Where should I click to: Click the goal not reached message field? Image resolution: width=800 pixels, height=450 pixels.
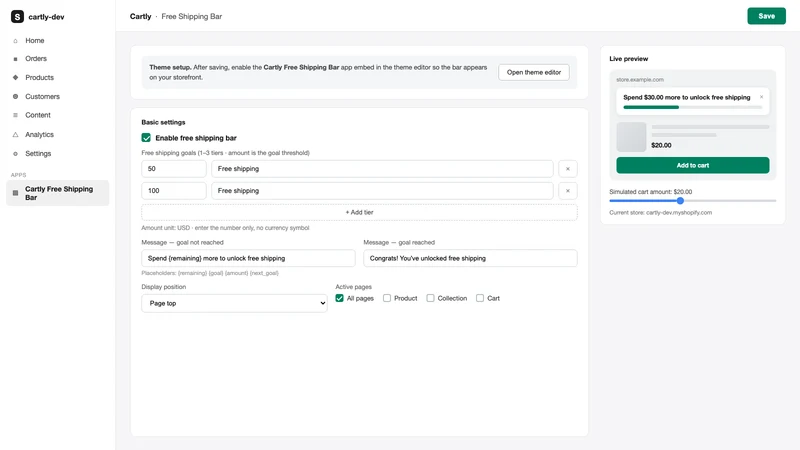coord(248,258)
